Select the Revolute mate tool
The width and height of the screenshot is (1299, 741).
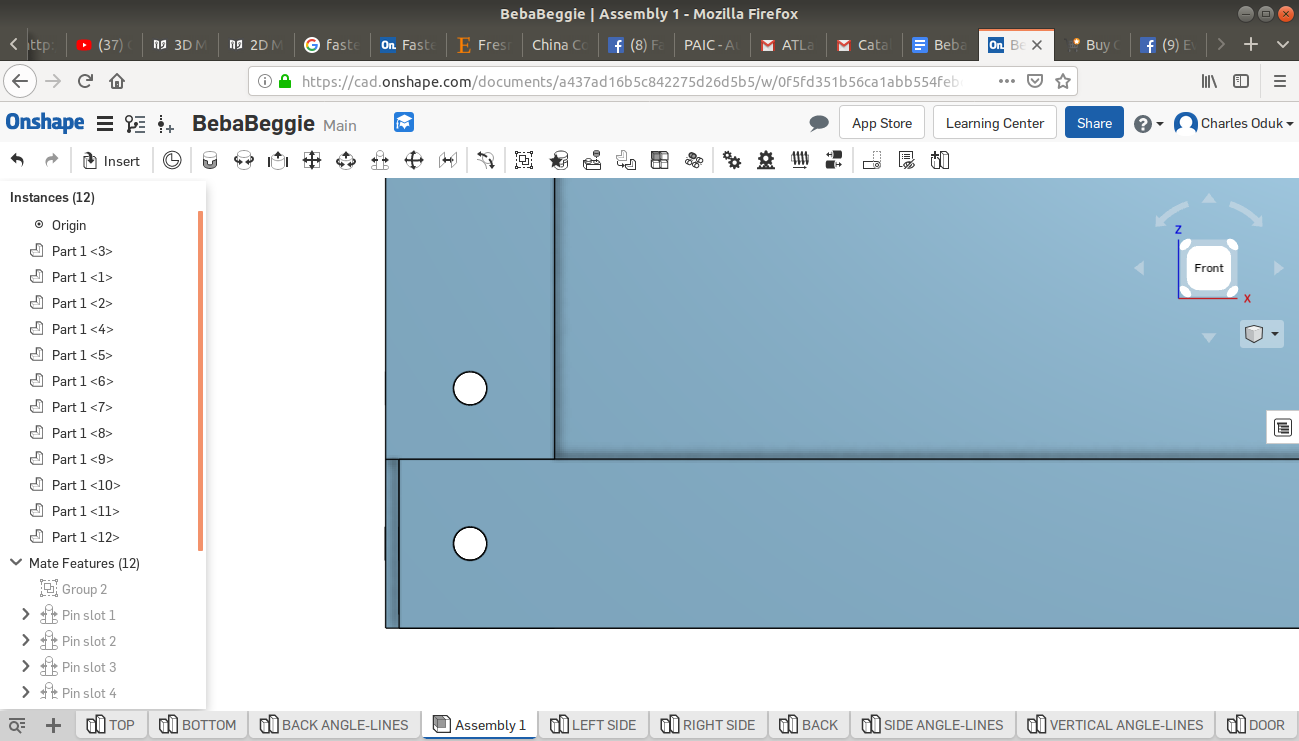(244, 160)
